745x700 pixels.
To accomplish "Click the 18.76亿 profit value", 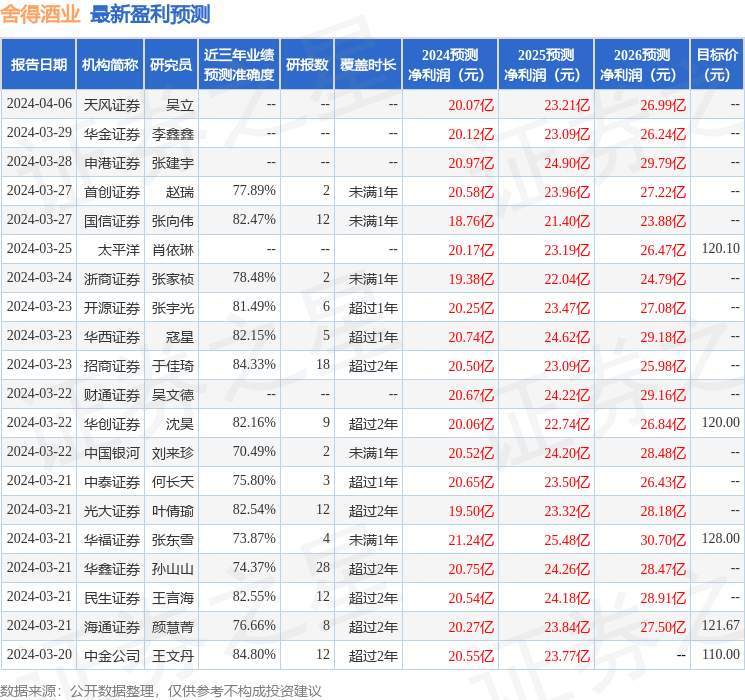I will 471,221.
